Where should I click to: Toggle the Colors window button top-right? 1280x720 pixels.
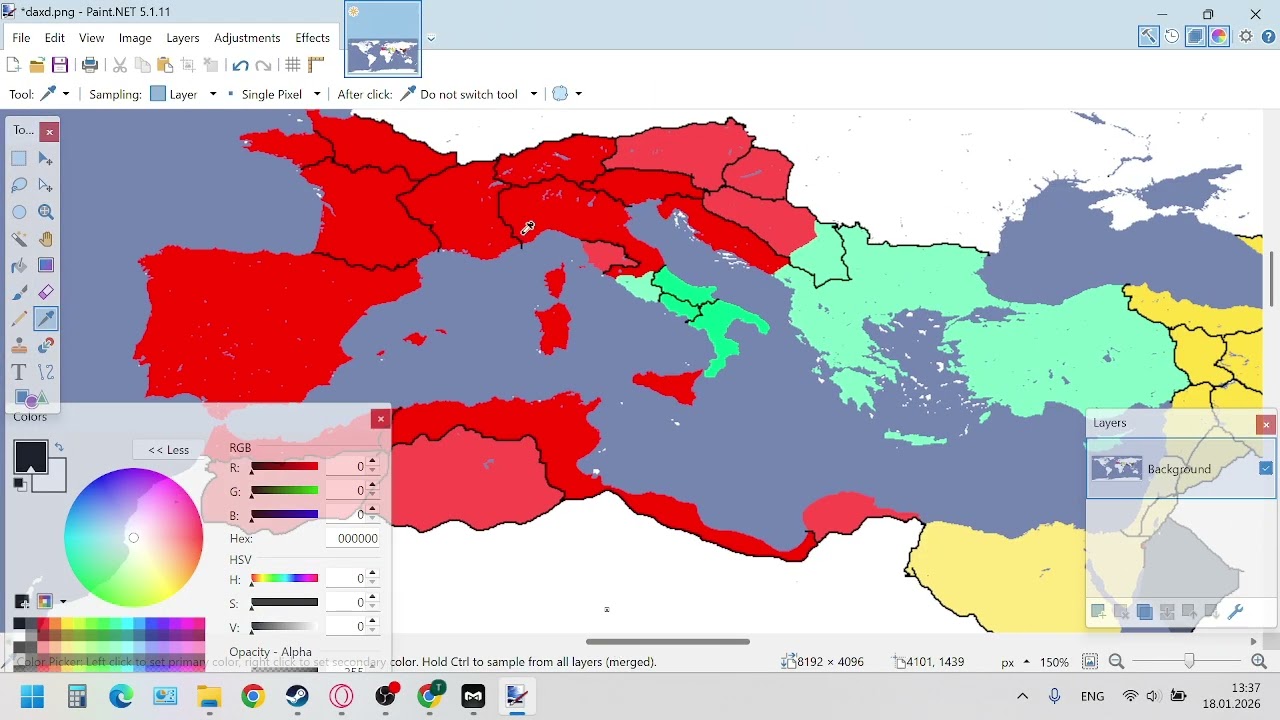click(x=1219, y=37)
